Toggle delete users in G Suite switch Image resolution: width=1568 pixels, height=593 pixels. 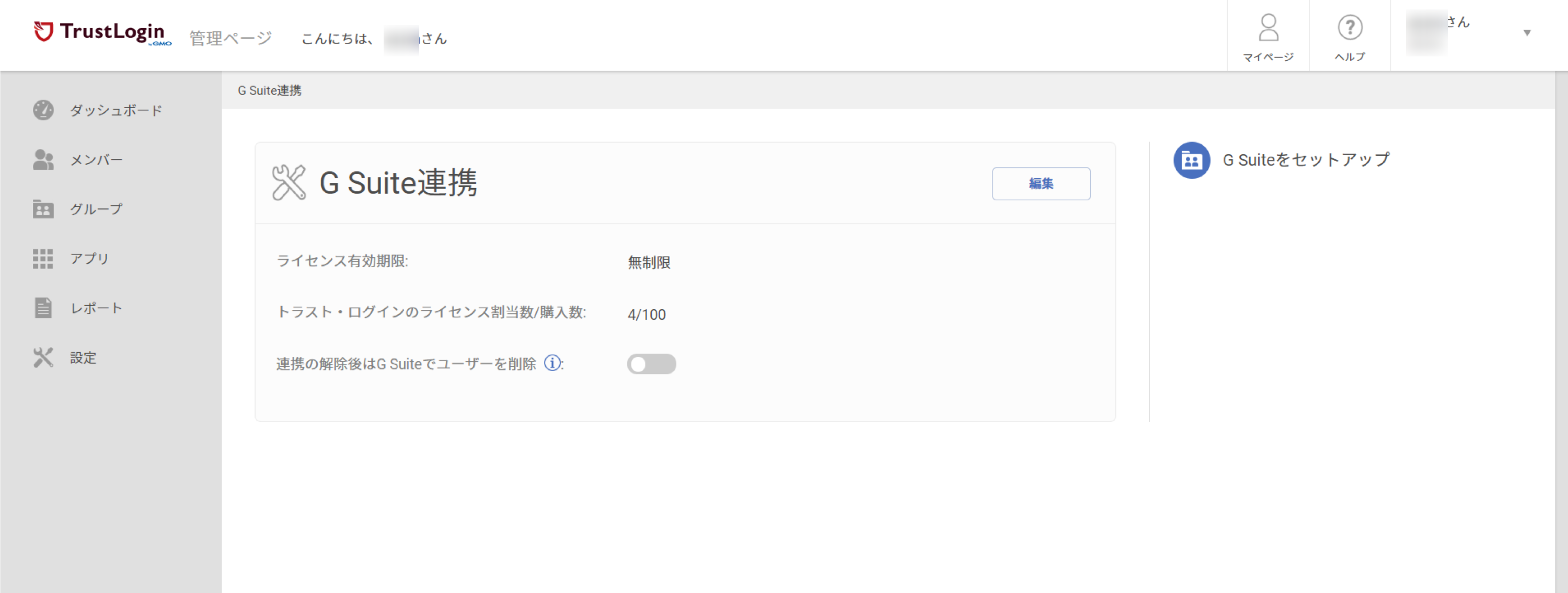coord(651,364)
